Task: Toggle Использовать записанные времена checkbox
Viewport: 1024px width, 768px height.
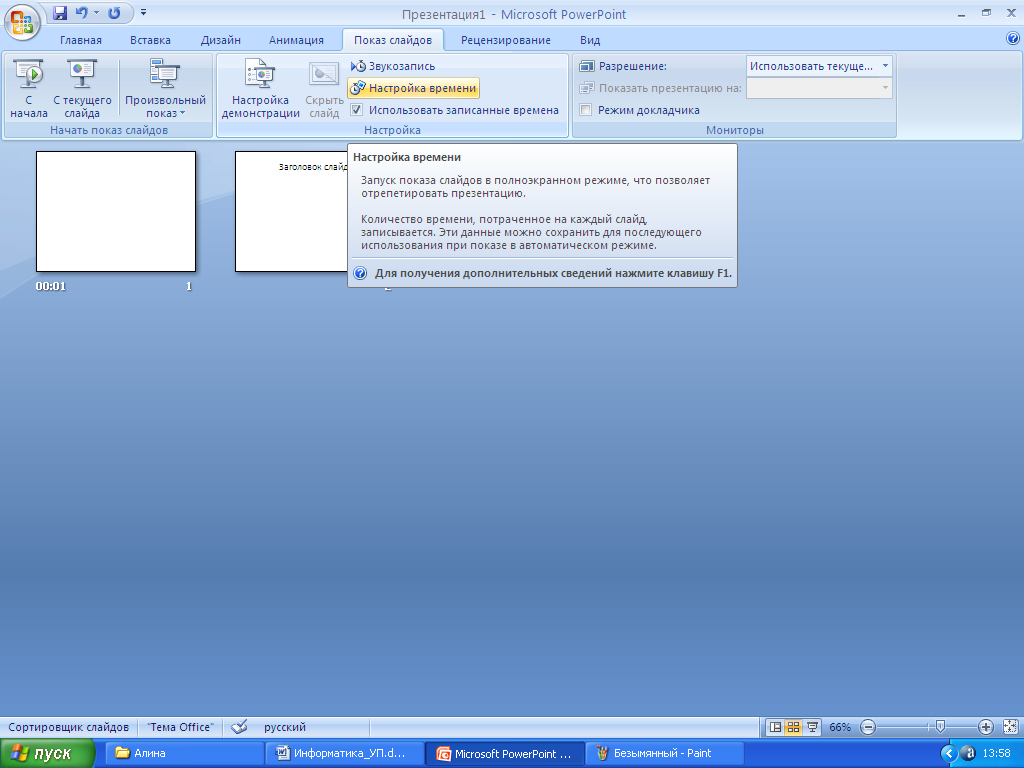Action: pyautogui.click(x=357, y=110)
